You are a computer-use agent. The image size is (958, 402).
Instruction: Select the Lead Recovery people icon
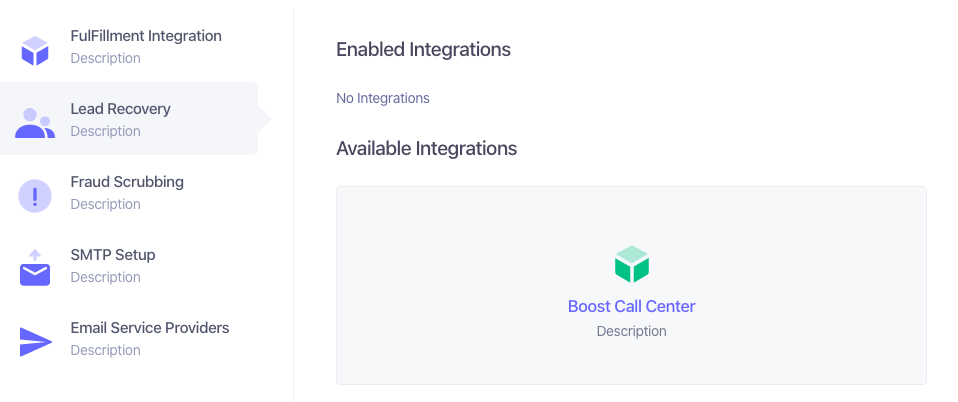(x=35, y=123)
